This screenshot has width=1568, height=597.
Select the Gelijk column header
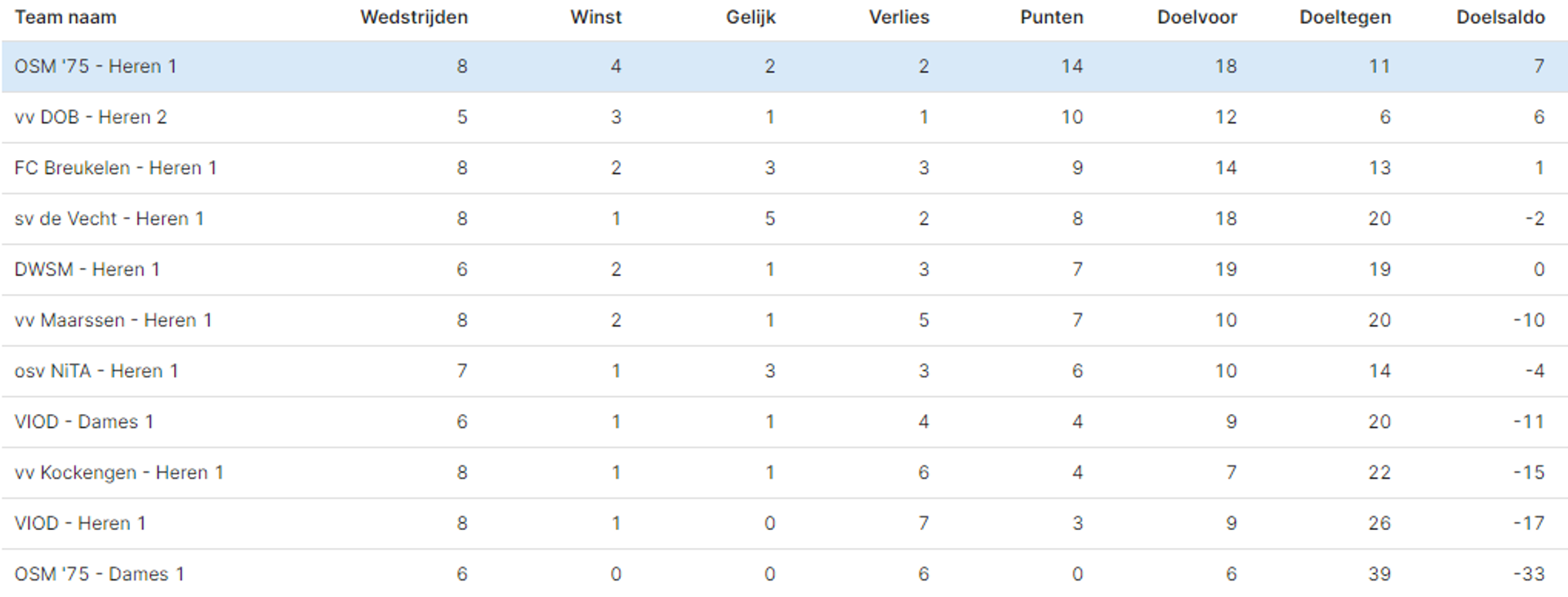pos(751,17)
